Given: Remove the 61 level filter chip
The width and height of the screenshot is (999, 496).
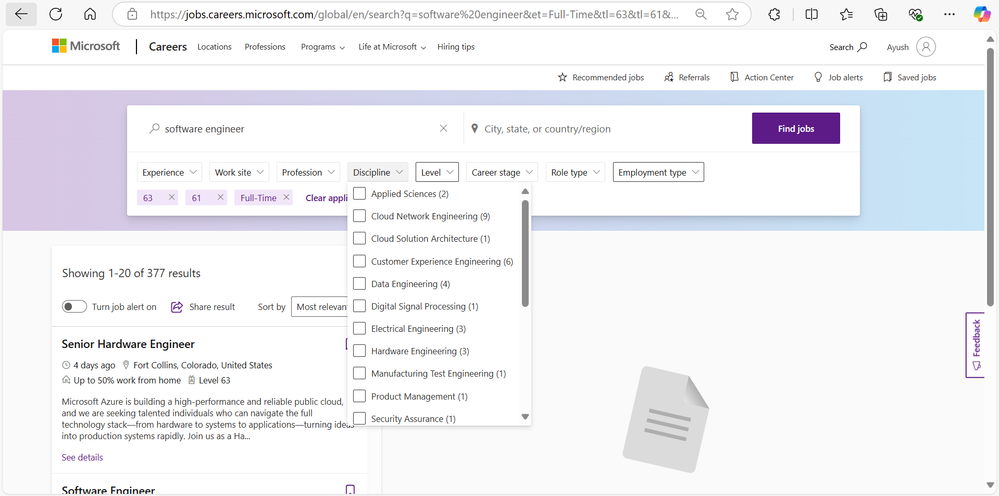Looking at the screenshot, I should [x=220, y=197].
